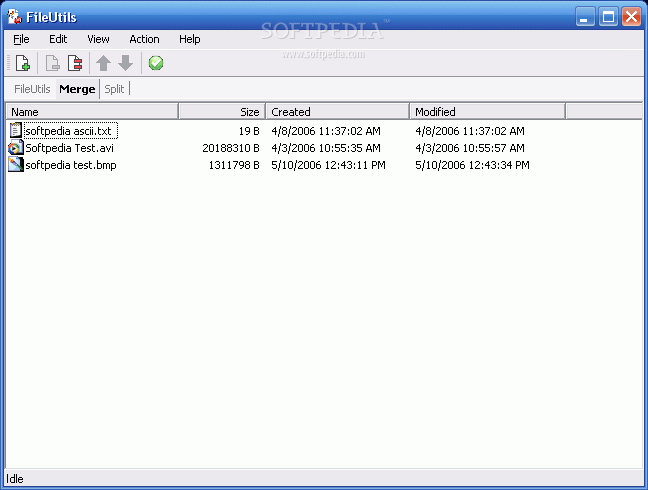
Task: Open the Help menu
Action: (x=190, y=39)
